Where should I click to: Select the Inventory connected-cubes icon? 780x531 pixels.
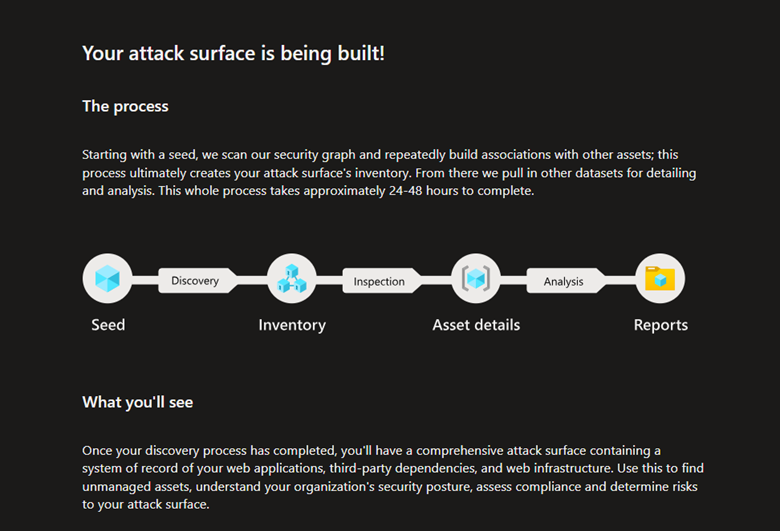pyautogui.click(x=292, y=278)
